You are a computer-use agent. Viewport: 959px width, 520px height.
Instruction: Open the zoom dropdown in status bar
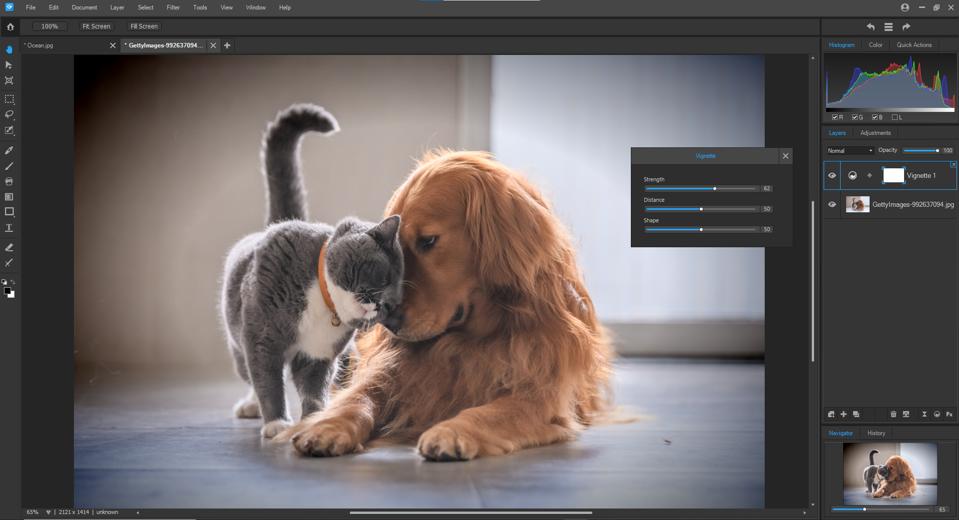(48, 512)
